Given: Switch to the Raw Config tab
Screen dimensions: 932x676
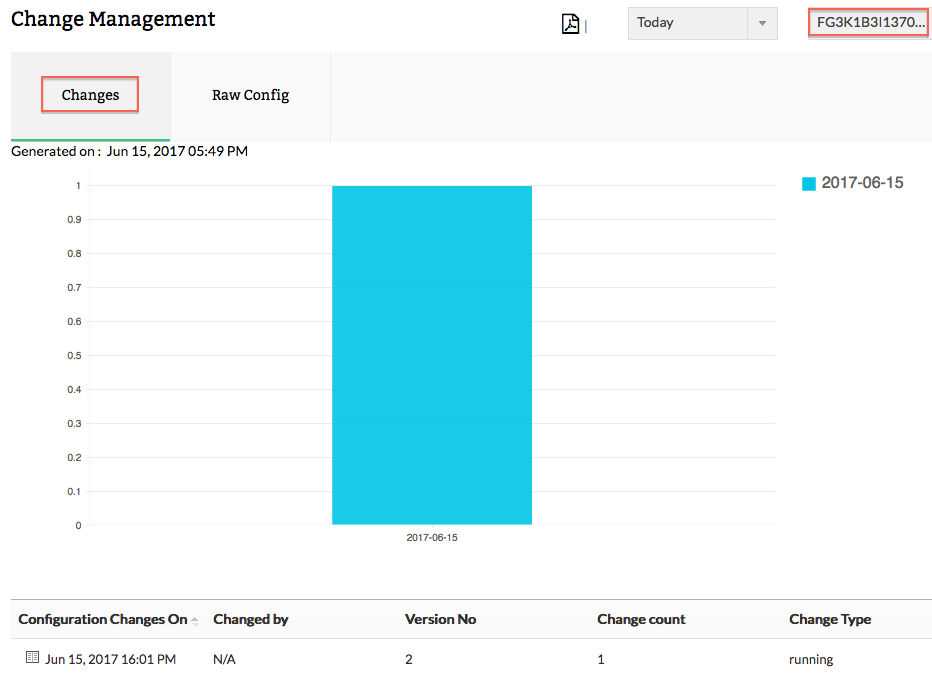Looking at the screenshot, I should pos(250,95).
